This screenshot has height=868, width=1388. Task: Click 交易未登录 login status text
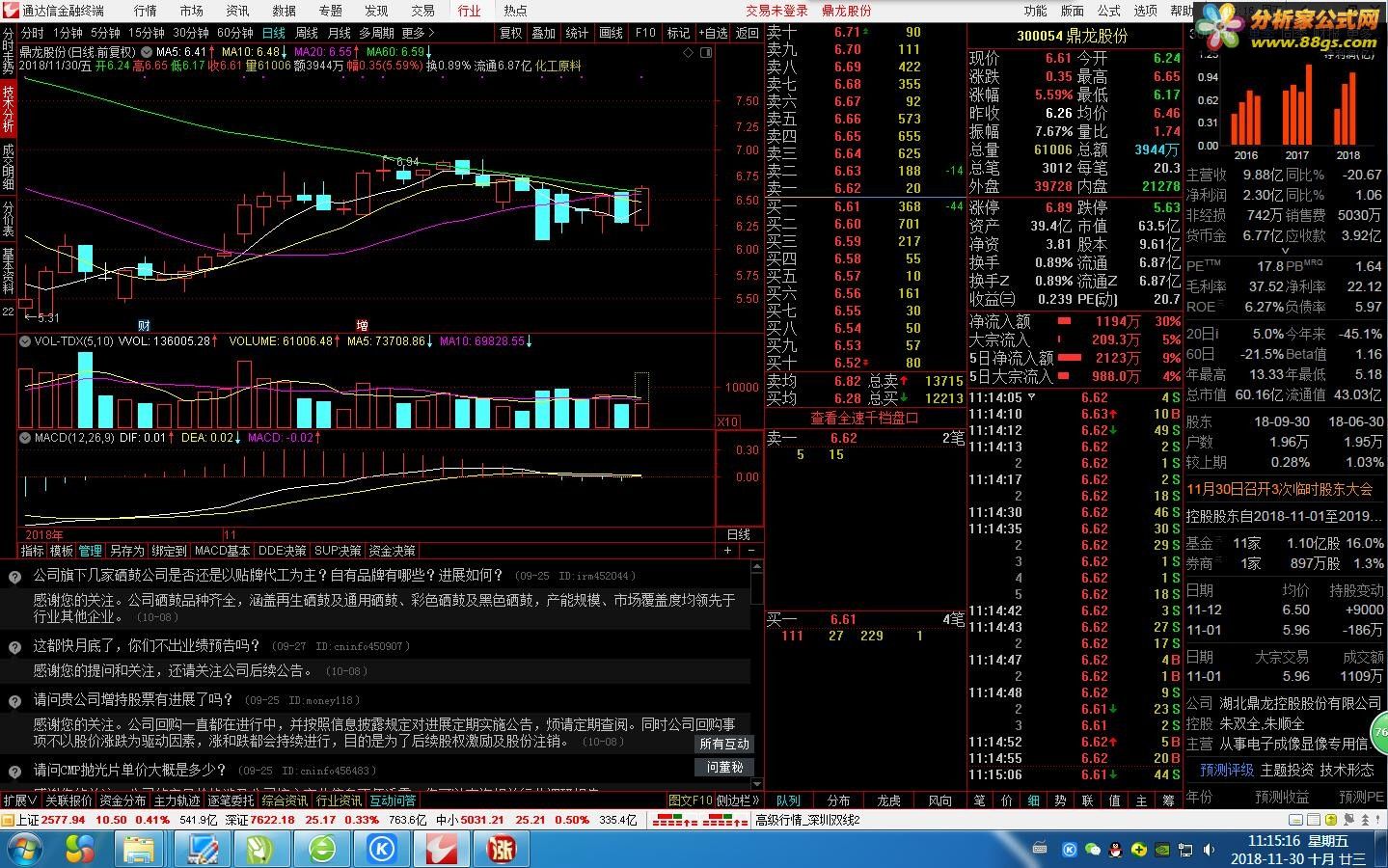tap(776, 11)
